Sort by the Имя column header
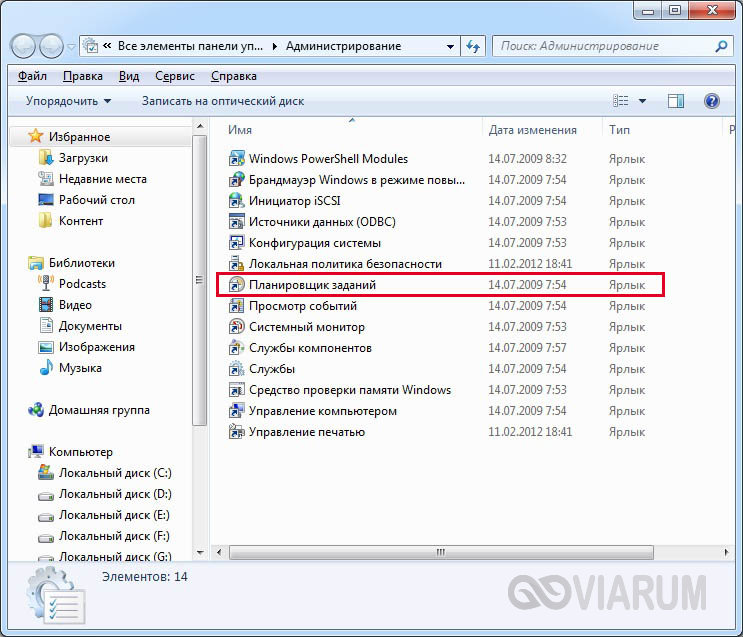Viewport: 743px width, 637px height. tap(240, 130)
